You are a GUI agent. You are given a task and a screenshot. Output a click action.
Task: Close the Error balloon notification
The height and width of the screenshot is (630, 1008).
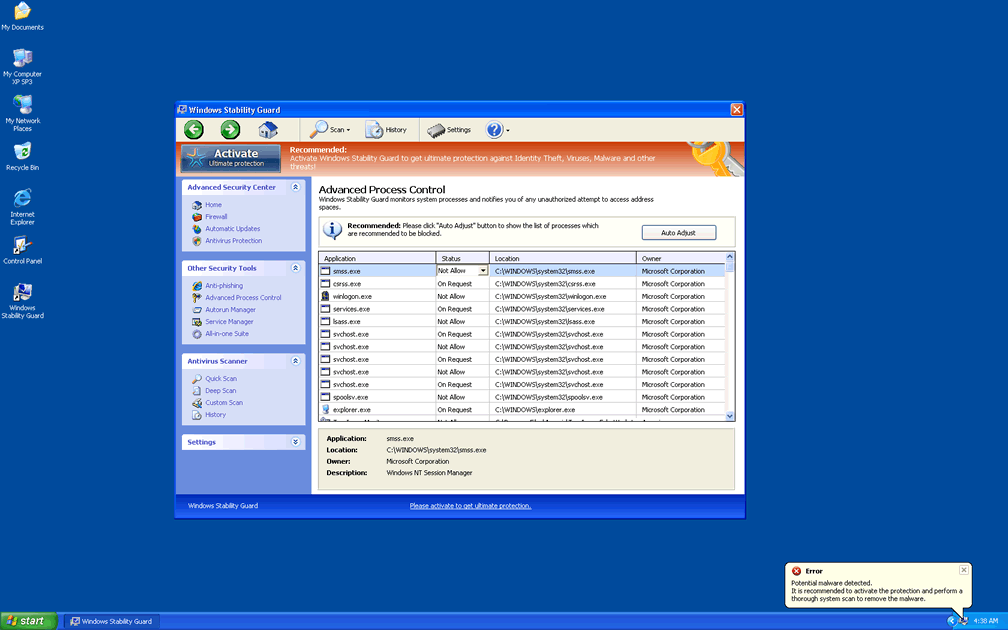coord(964,570)
